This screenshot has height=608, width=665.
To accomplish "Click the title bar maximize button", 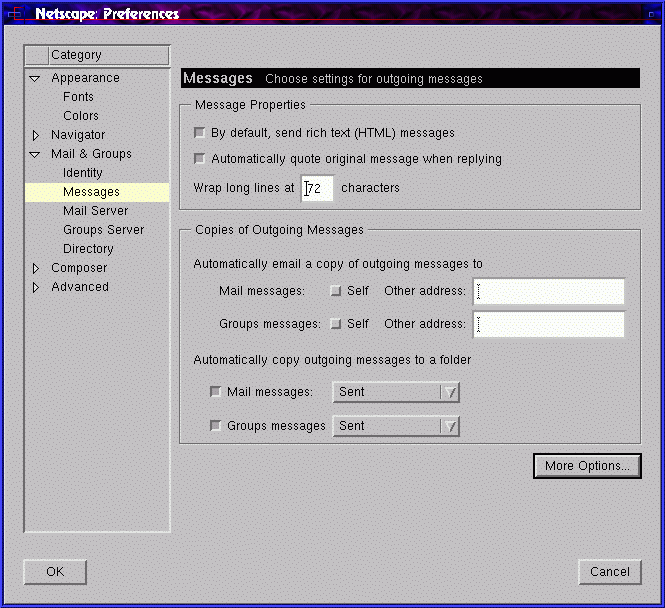I will tap(652, 14).
